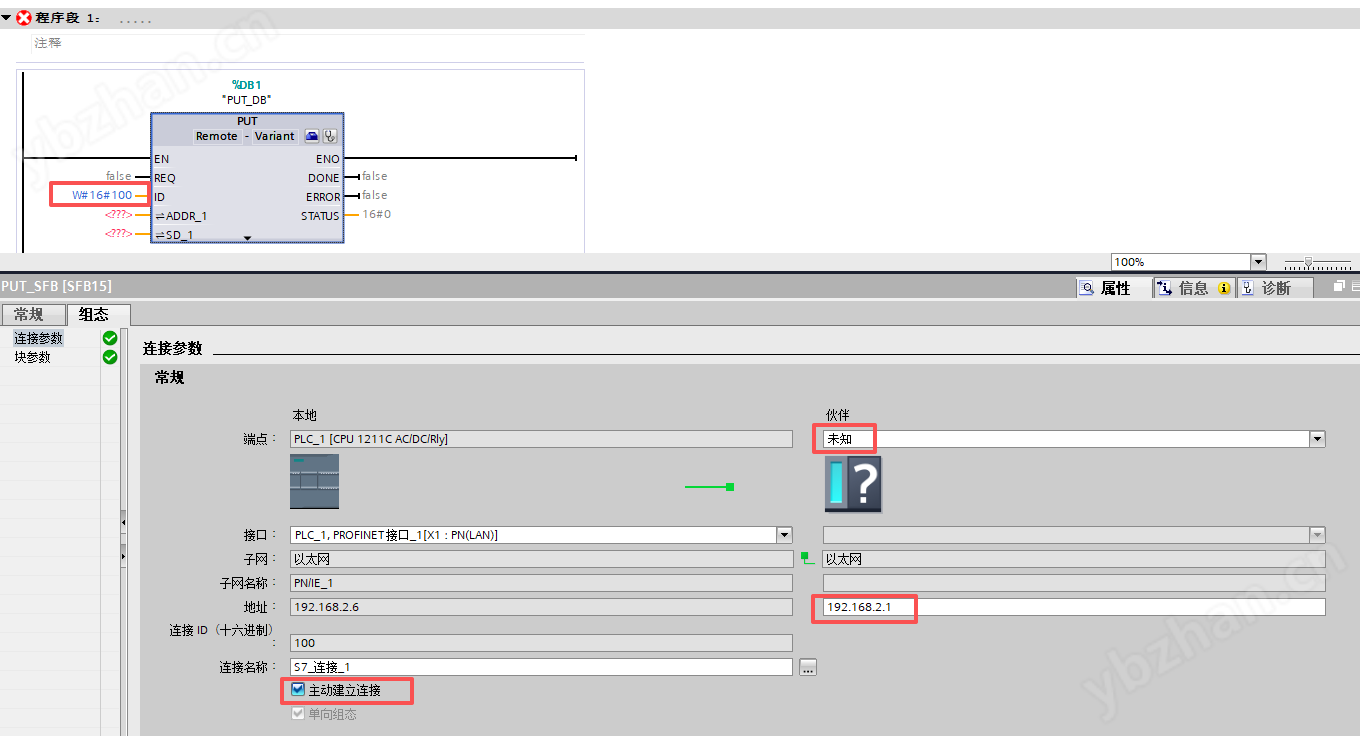Click the partner address field 192.168.2.1
Viewport: 1360px width, 736px height.
coord(1074,607)
